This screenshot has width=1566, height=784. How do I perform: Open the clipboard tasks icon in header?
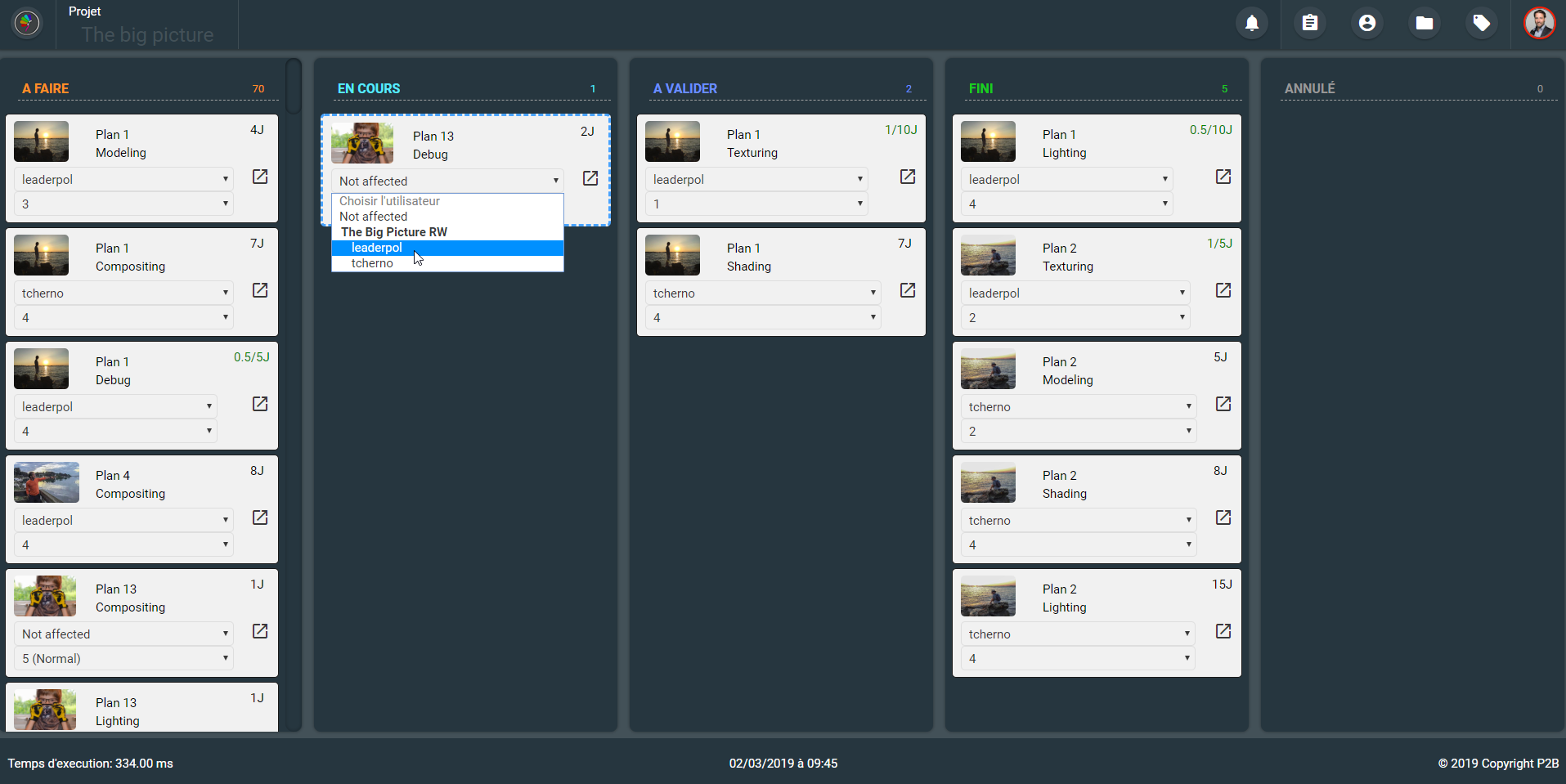coord(1309,23)
